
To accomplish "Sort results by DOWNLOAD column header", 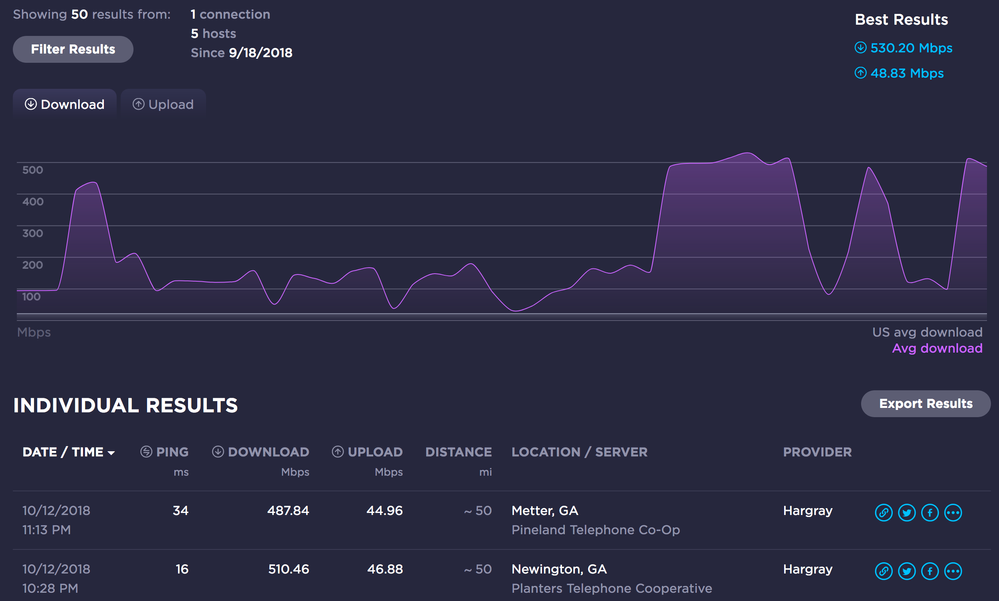I will coord(261,452).
